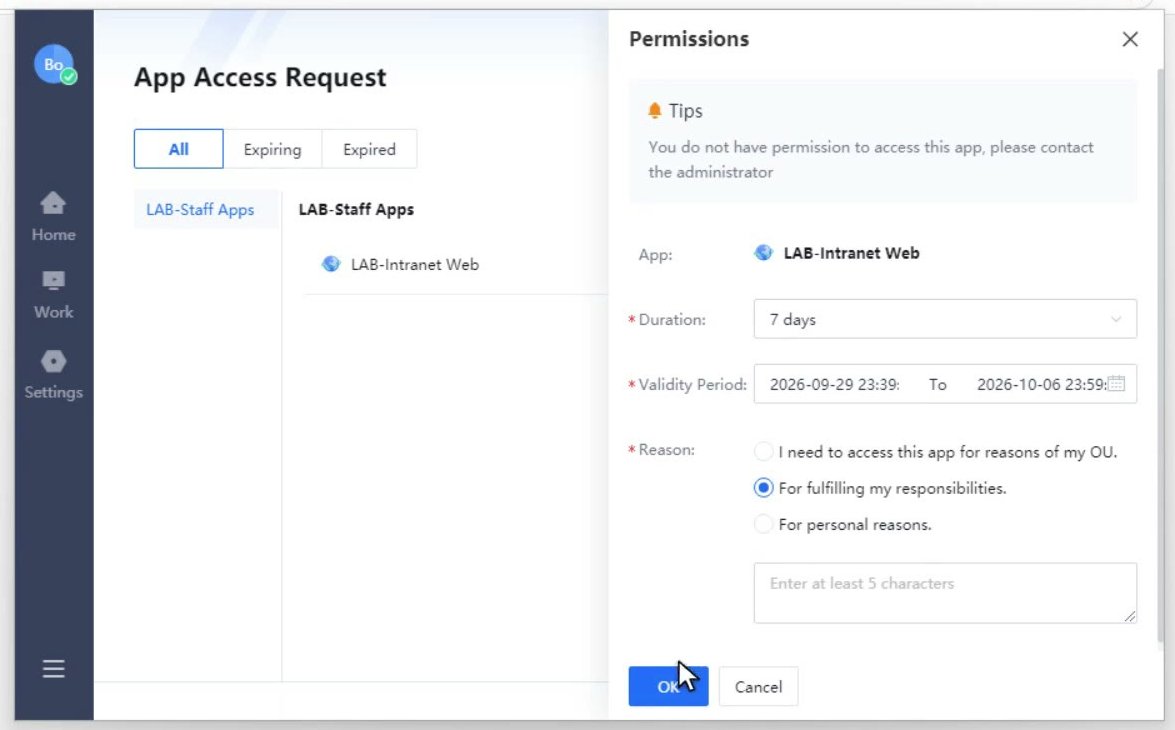Click the 'LAB-Staff Apps' bold section heading
This screenshot has height=730, width=1175.
[356, 210]
